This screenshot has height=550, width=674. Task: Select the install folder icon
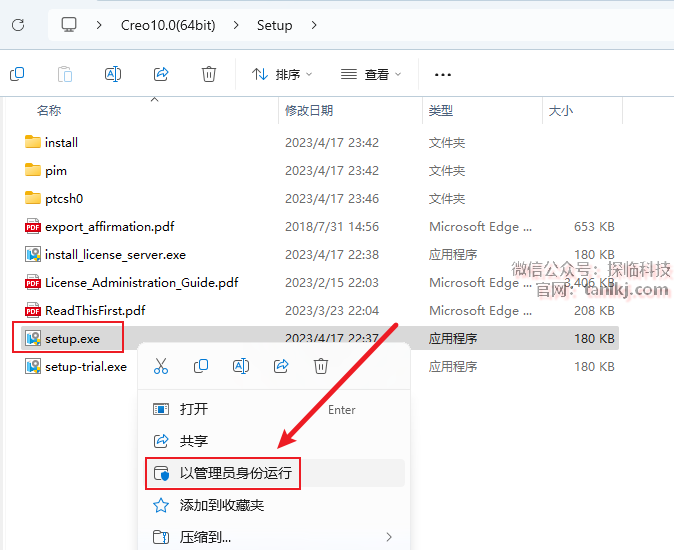click(33, 142)
